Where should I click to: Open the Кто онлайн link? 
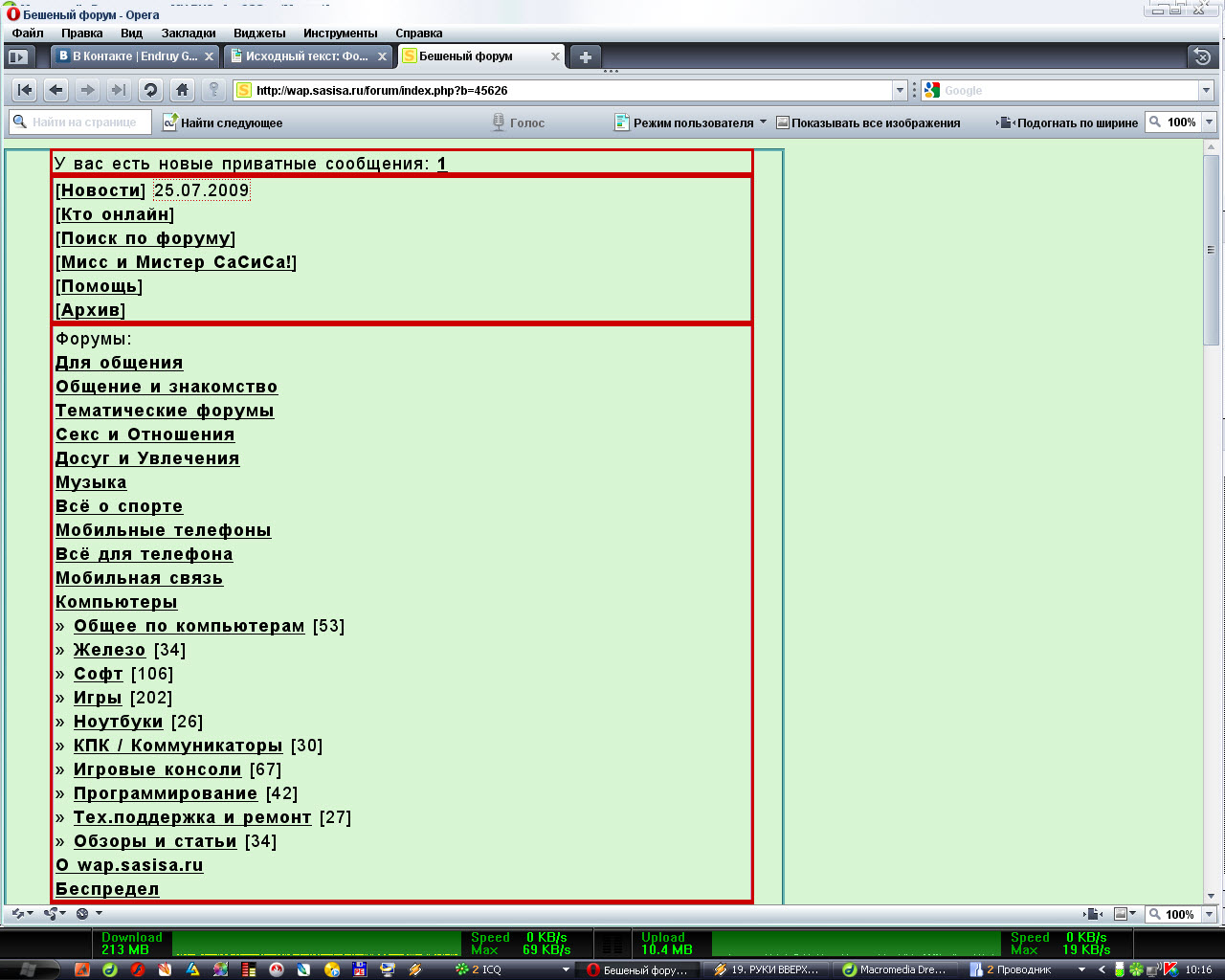pos(115,214)
